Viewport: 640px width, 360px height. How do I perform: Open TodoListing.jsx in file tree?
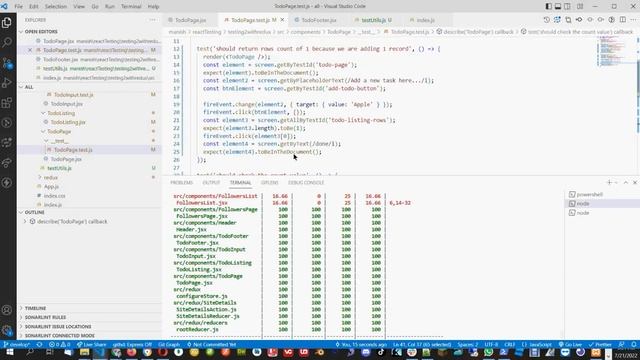tap(68, 122)
